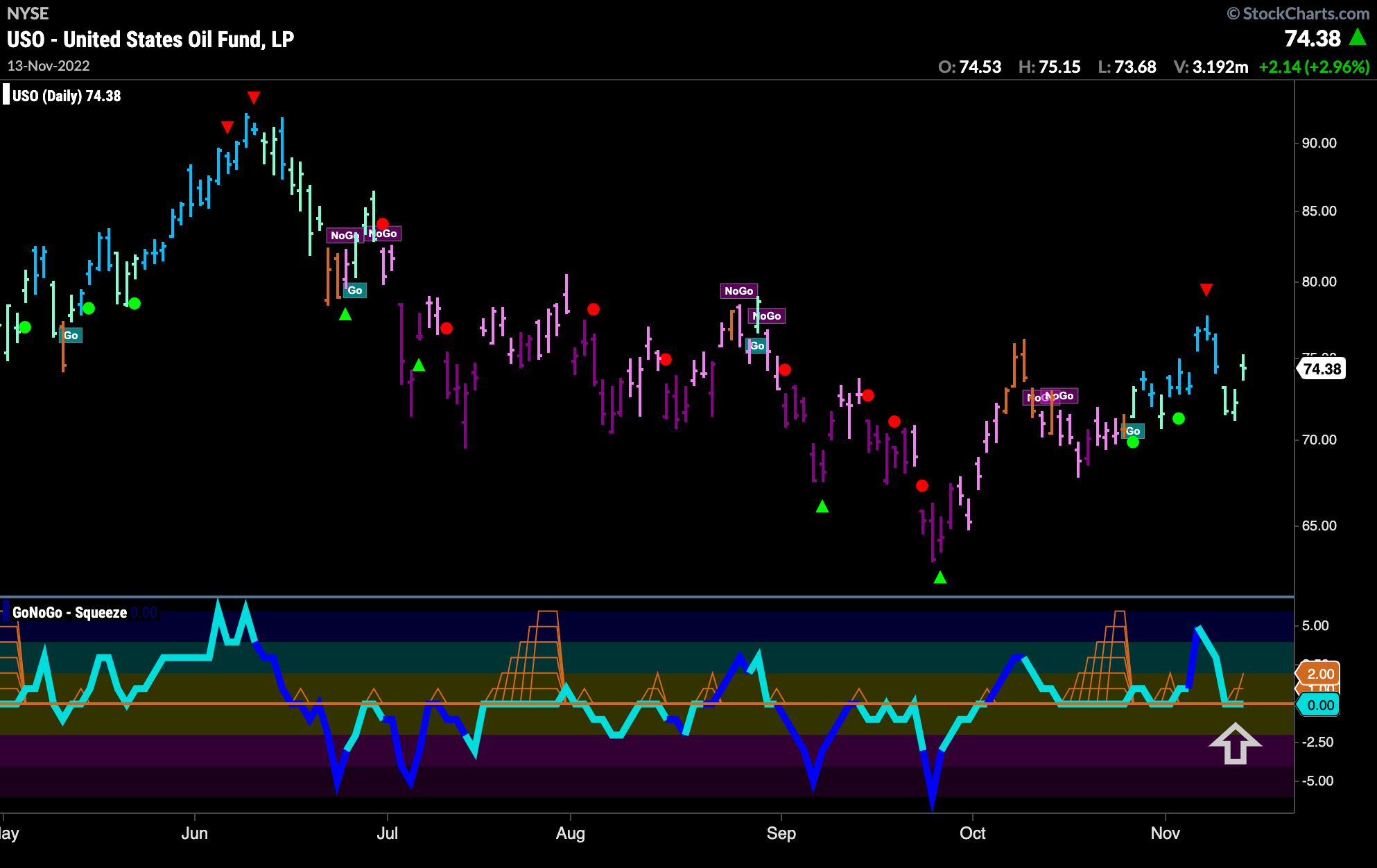Select the red dot in mid August
This screenshot has width=1377, height=868.
[x=666, y=359]
